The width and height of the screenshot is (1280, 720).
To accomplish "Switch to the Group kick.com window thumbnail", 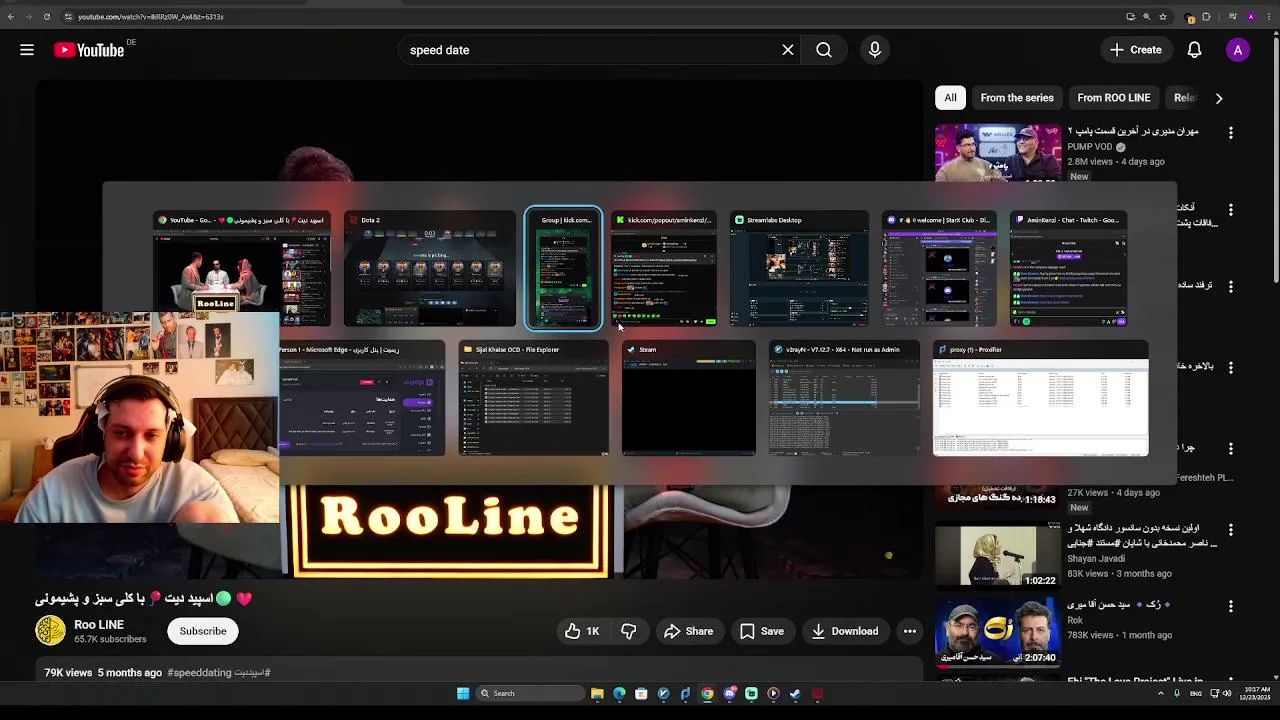I will click(564, 268).
